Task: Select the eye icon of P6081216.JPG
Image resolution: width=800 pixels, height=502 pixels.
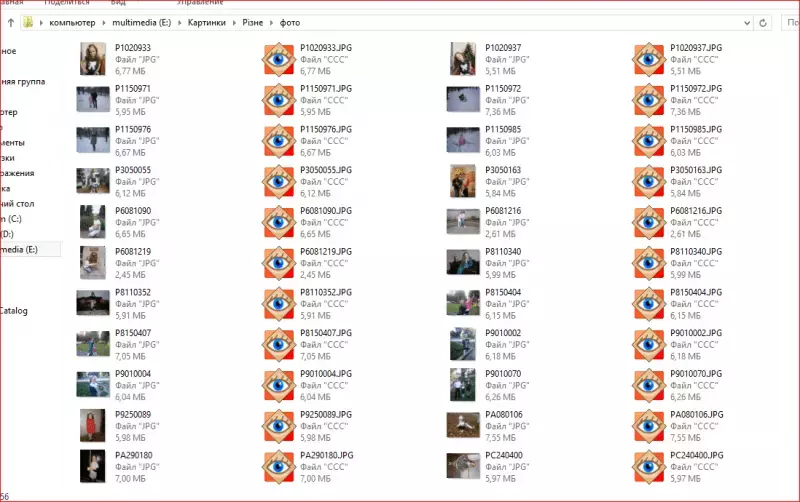Action: pyautogui.click(x=649, y=222)
